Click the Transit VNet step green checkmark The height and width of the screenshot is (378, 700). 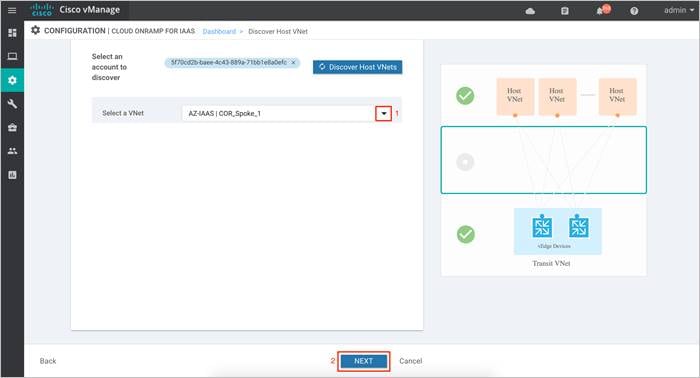(466, 234)
